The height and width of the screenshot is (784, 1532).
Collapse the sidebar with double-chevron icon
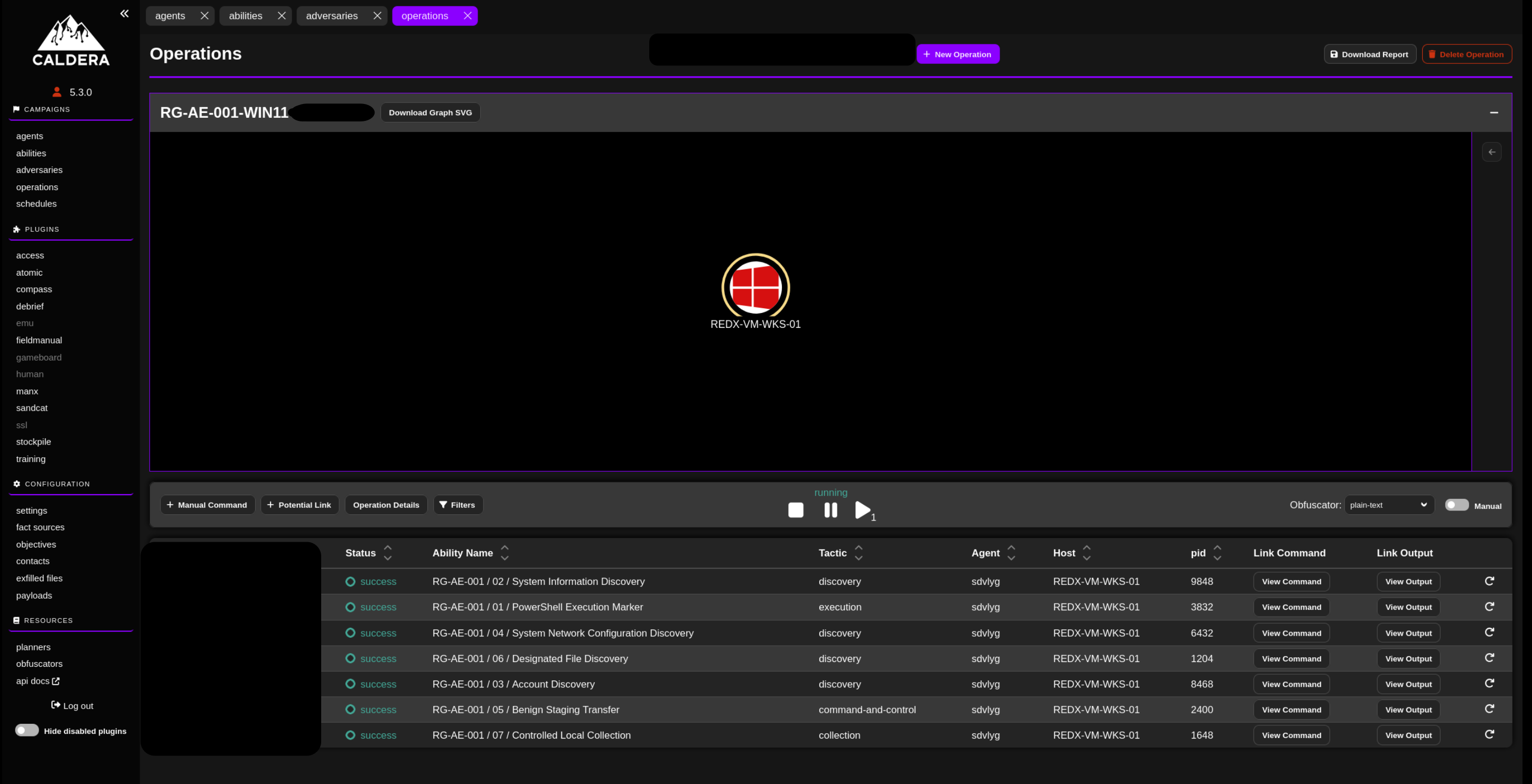(x=124, y=14)
